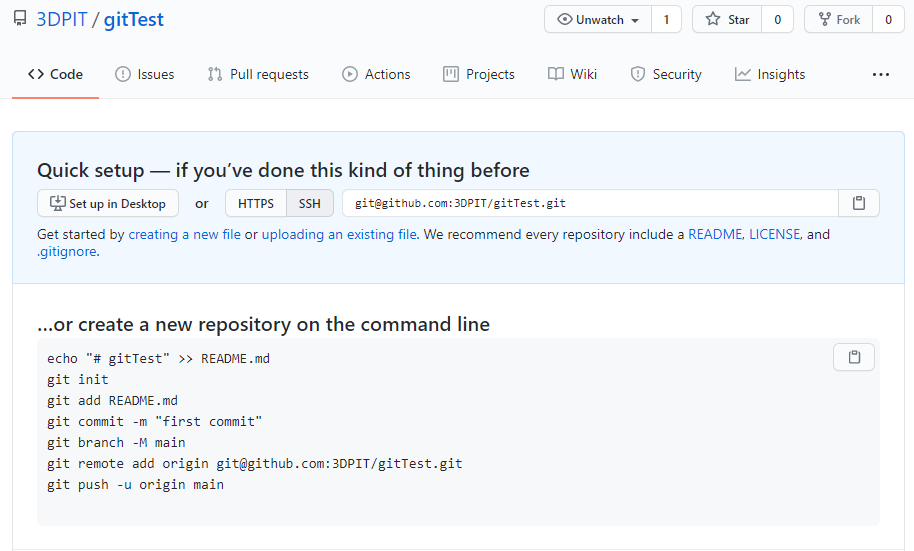
Task: Click Set up in Desktop button
Action: 108,203
